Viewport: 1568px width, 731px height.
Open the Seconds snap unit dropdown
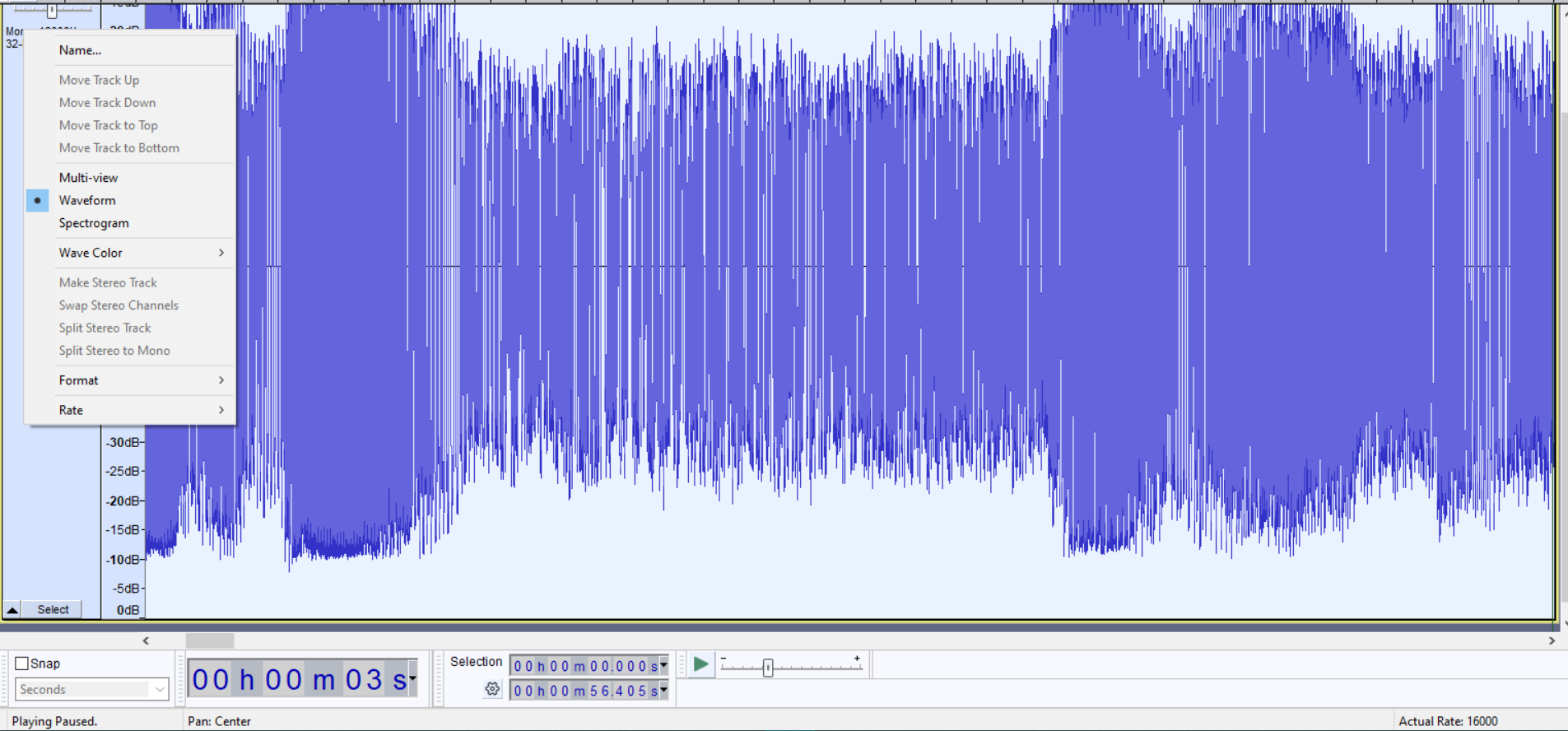coord(92,690)
